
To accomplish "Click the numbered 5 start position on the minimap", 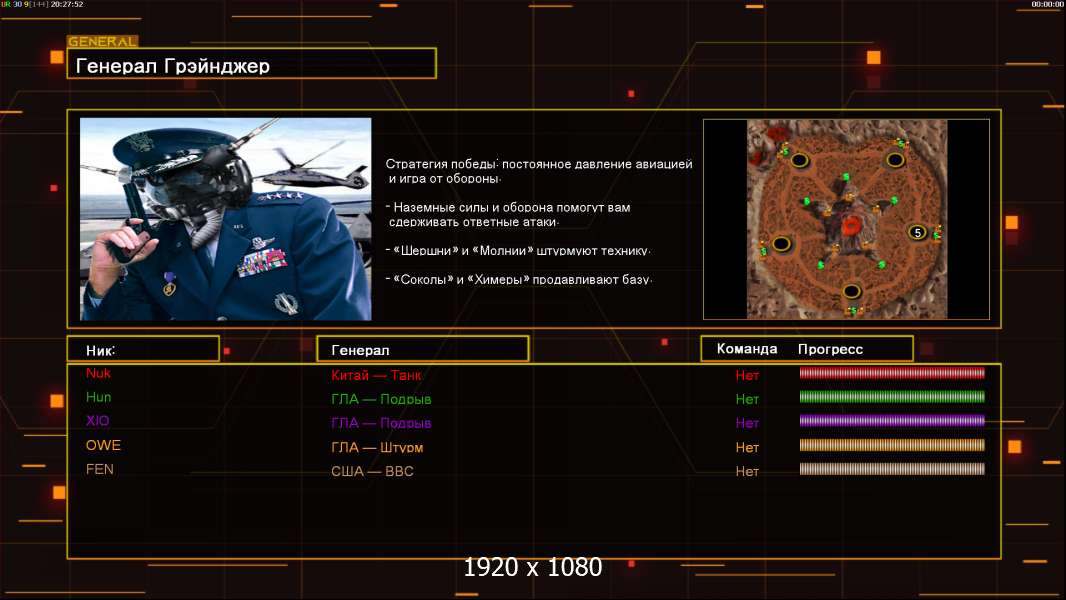I will [917, 232].
